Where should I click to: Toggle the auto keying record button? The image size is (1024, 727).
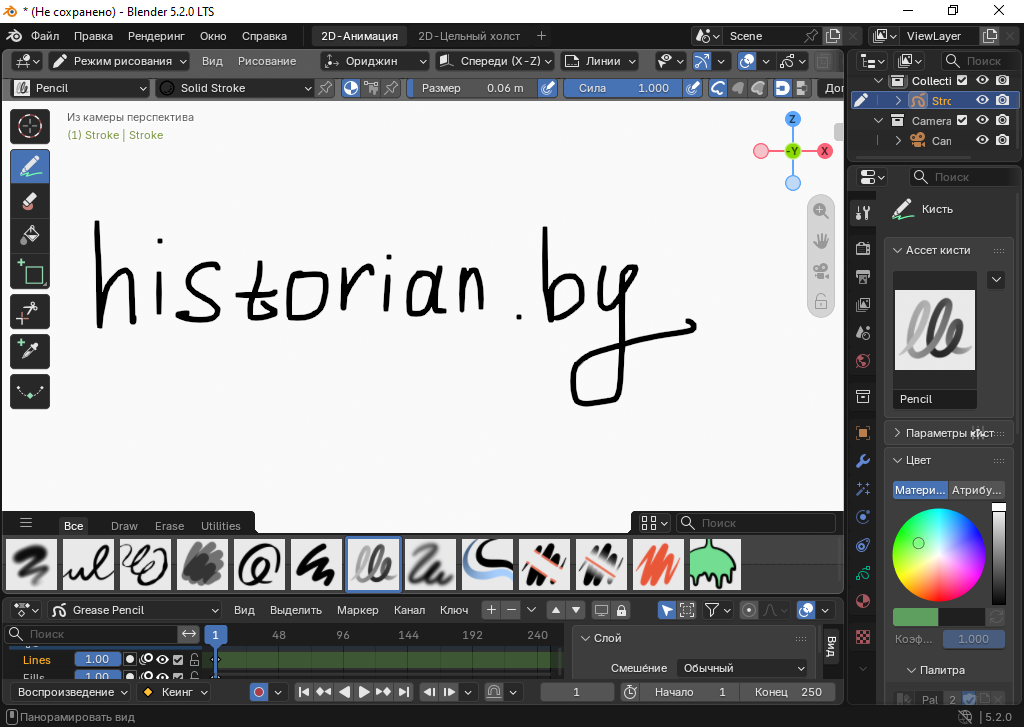pos(259,692)
